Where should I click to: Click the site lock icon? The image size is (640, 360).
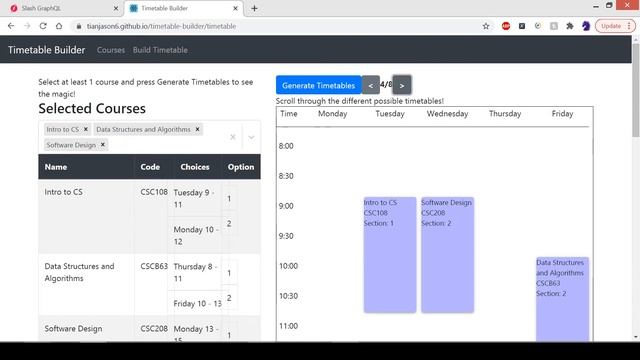tap(79, 26)
